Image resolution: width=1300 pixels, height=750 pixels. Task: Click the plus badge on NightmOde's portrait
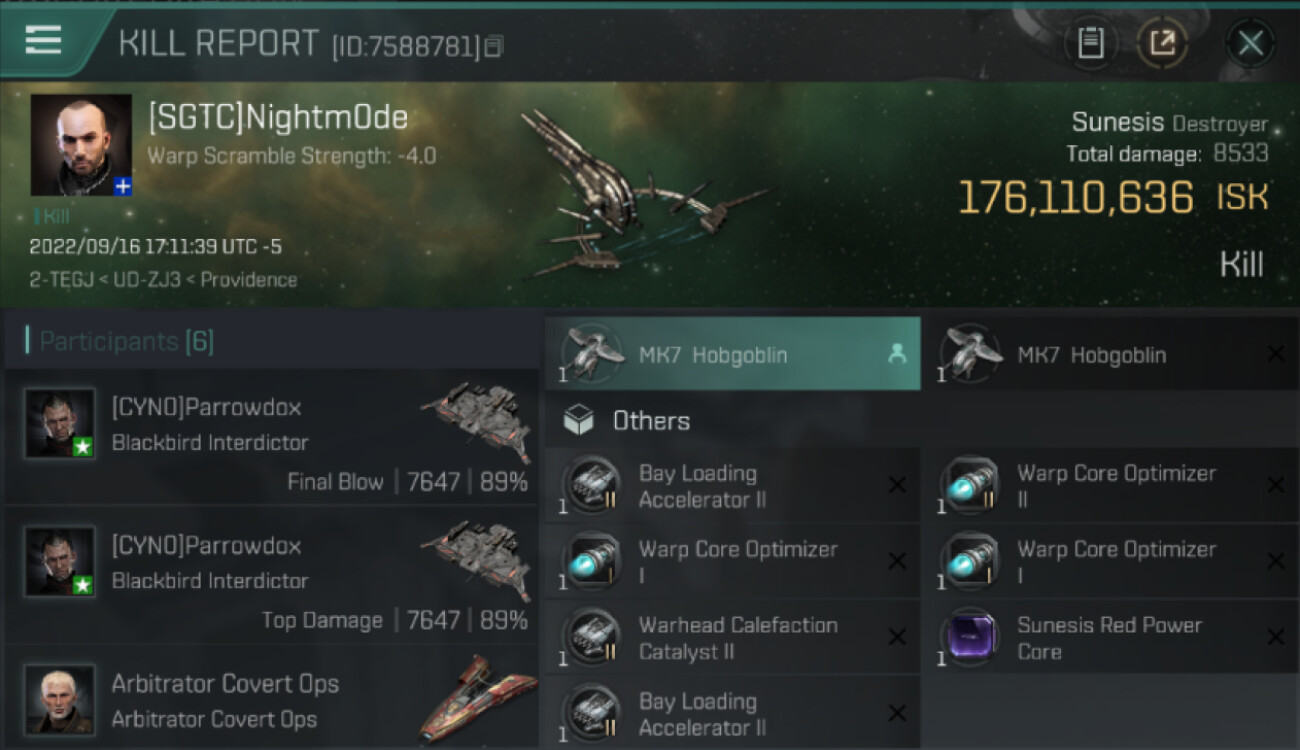tap(122, 186)
